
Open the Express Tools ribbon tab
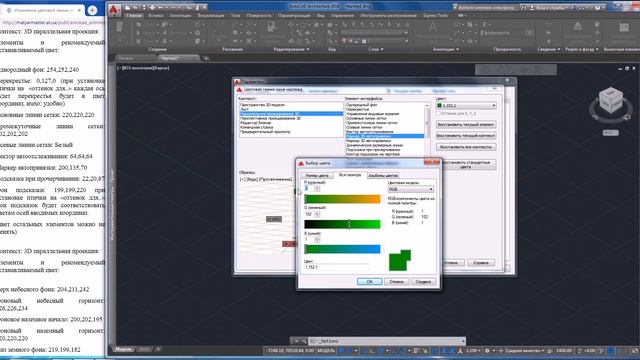435,16
